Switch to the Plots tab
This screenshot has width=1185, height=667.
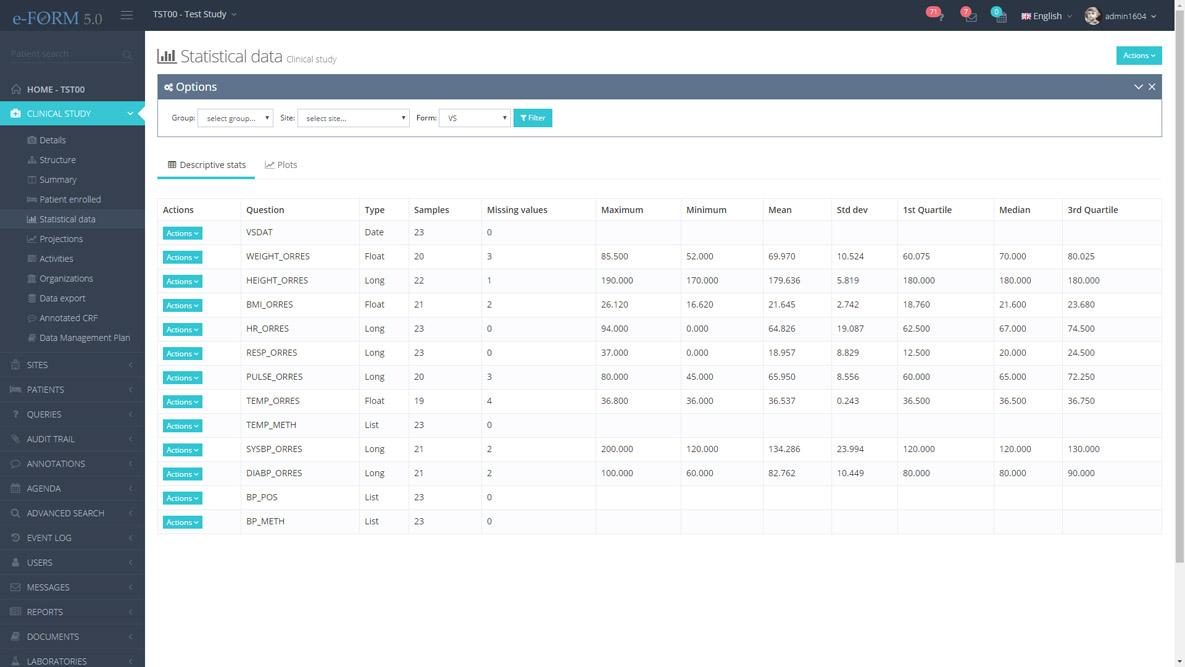click(281, 165)
